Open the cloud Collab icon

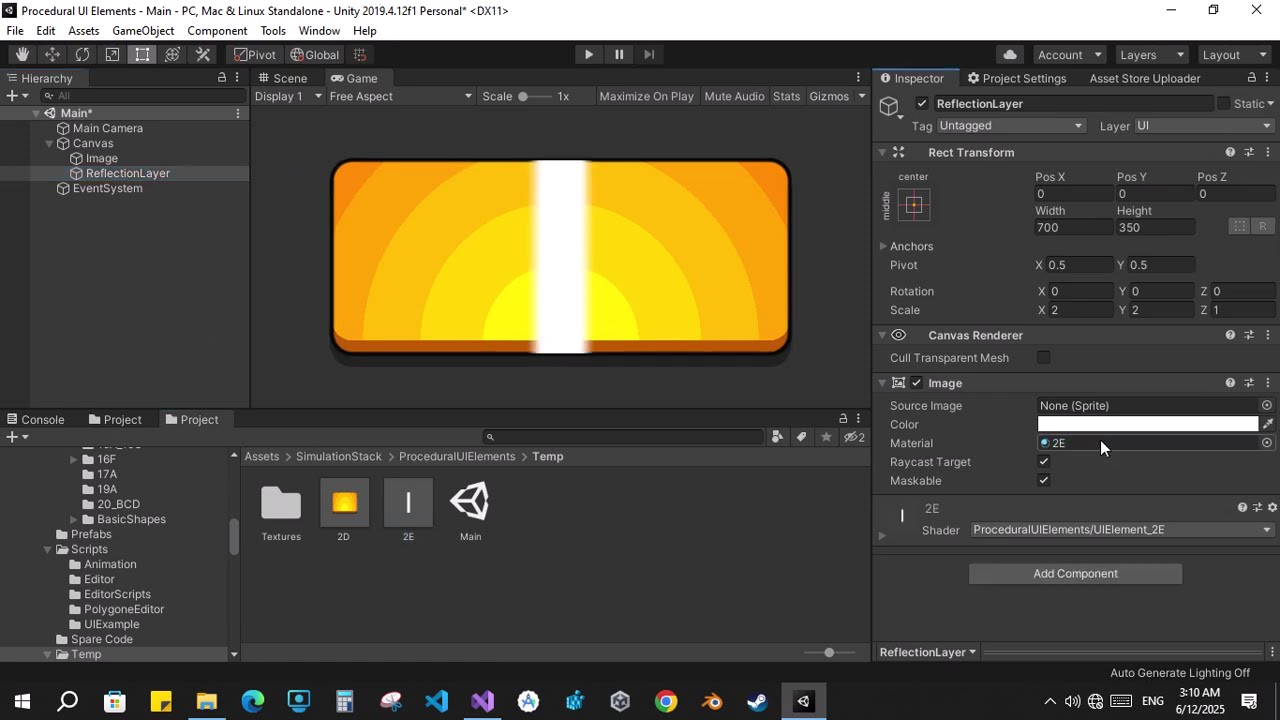1010,55
